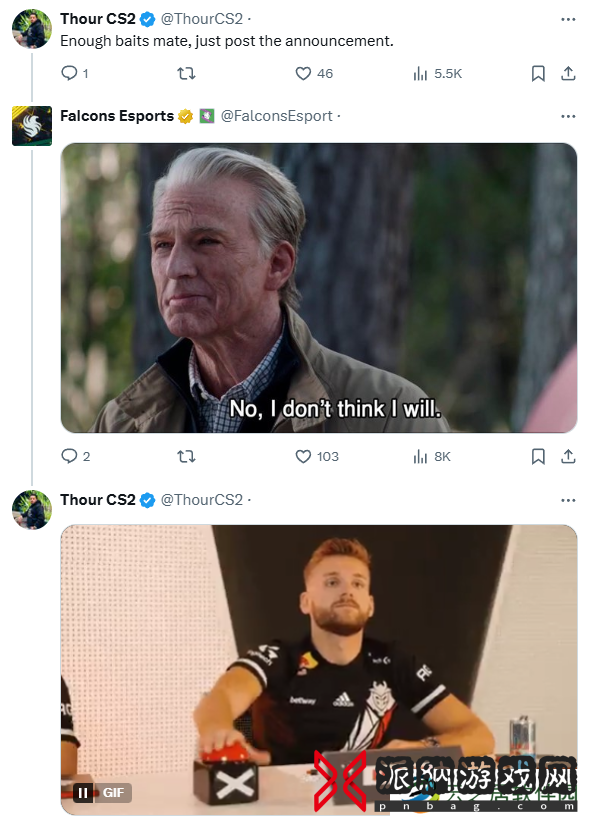Viewport: 590px width, 819px height.
Task: Reply to Thour CS2's first tweet
Action: (74, 73)
